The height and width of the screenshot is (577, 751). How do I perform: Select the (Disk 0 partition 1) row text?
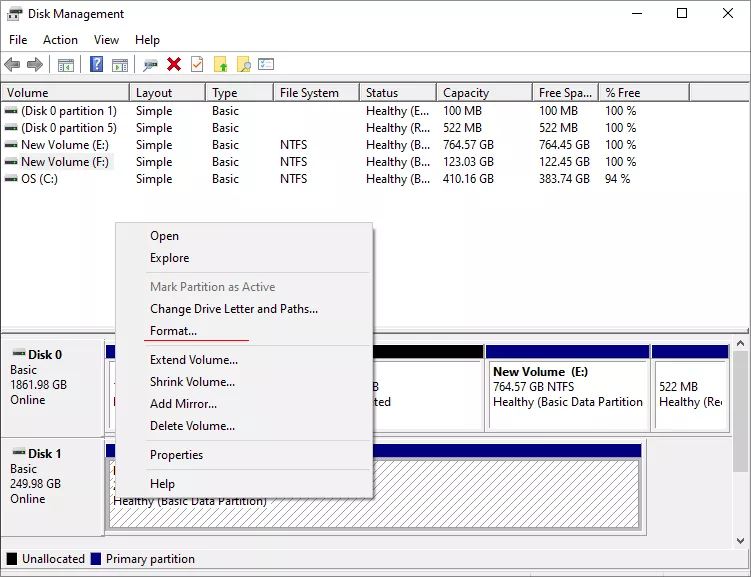[x=69, y=111]
